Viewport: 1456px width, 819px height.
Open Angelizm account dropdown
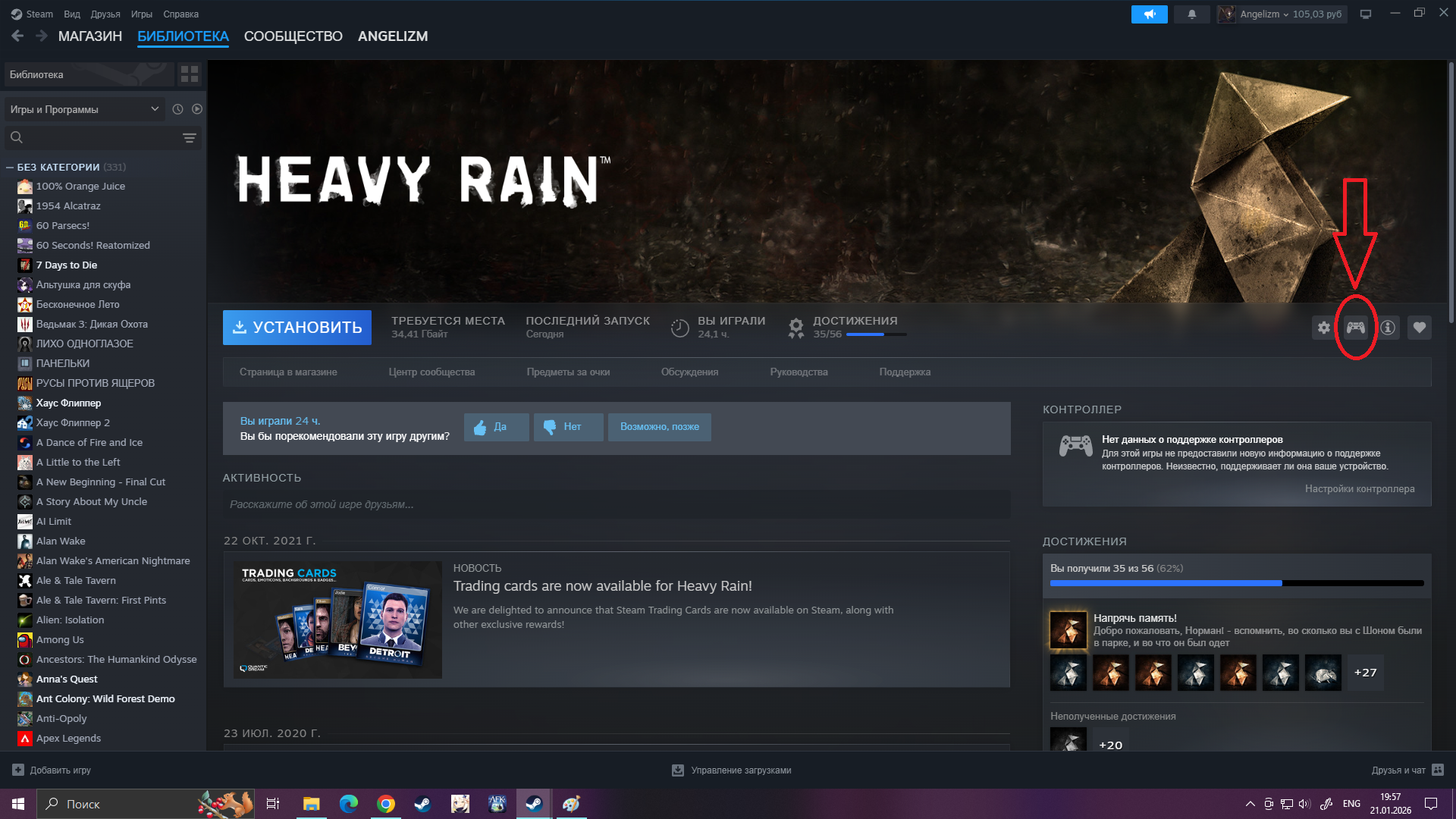[1282, 14]
